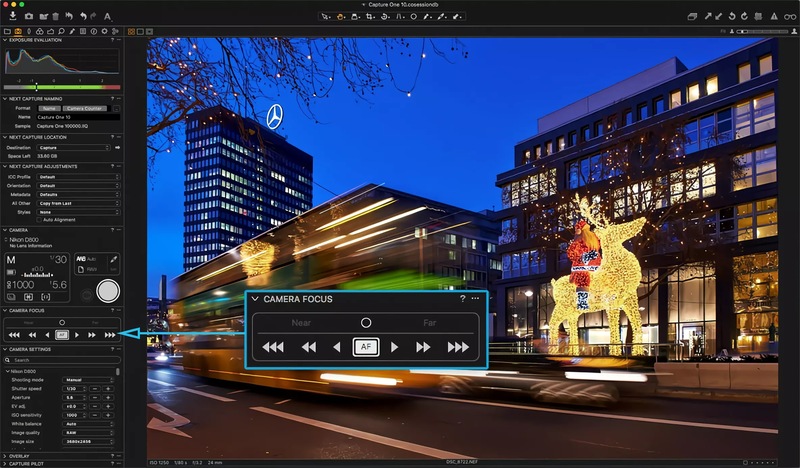The width and height of the screenshot is (800, 468).
Task: Select the Pan hand cursor tool
Action: [340, 16]
